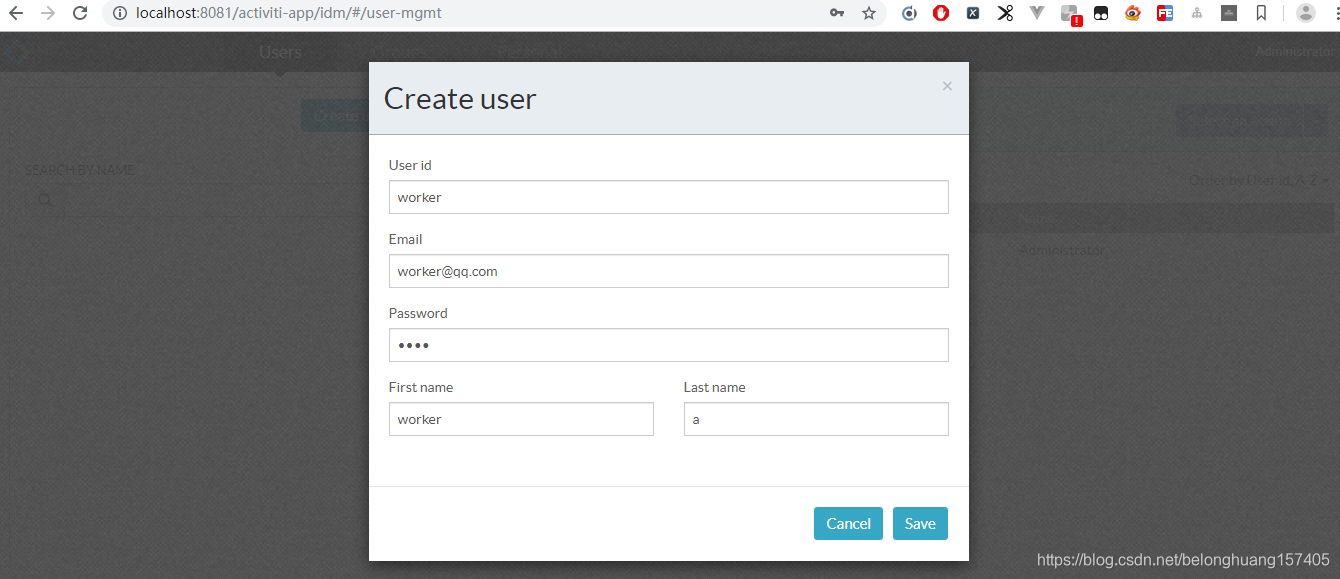The image size is (1340, 579).
Task: Click the Last name input field
Action: coord(816,419)
